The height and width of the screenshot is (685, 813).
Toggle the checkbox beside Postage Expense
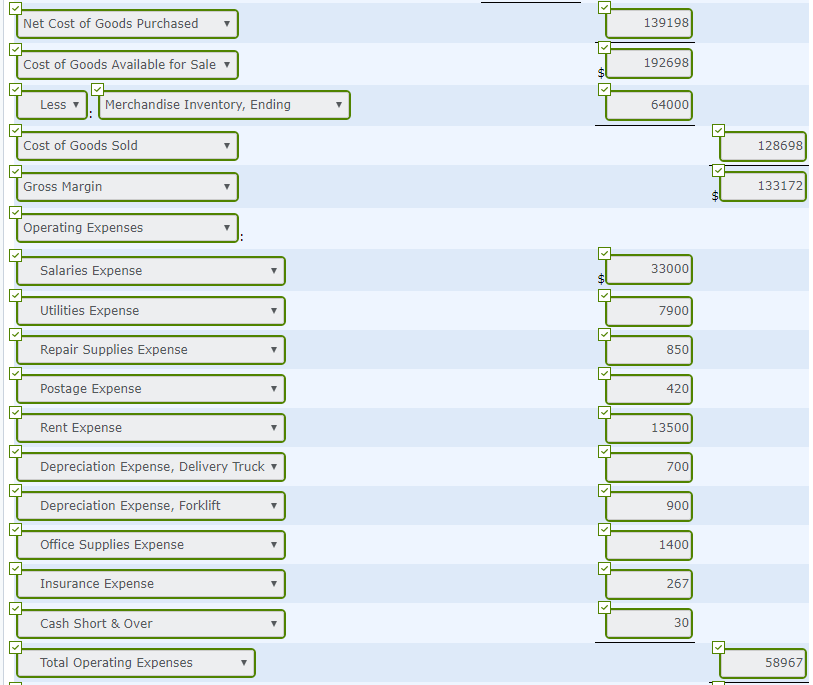(14, 372)
